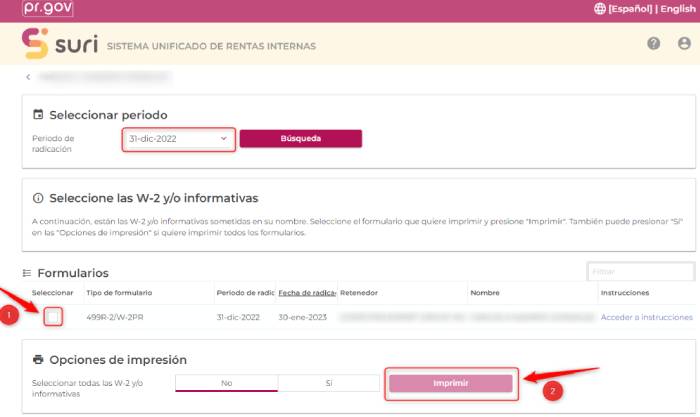Screen dimensions: 700x417
Task: Click the pr.gov logo
Action: tap(48, 8)
